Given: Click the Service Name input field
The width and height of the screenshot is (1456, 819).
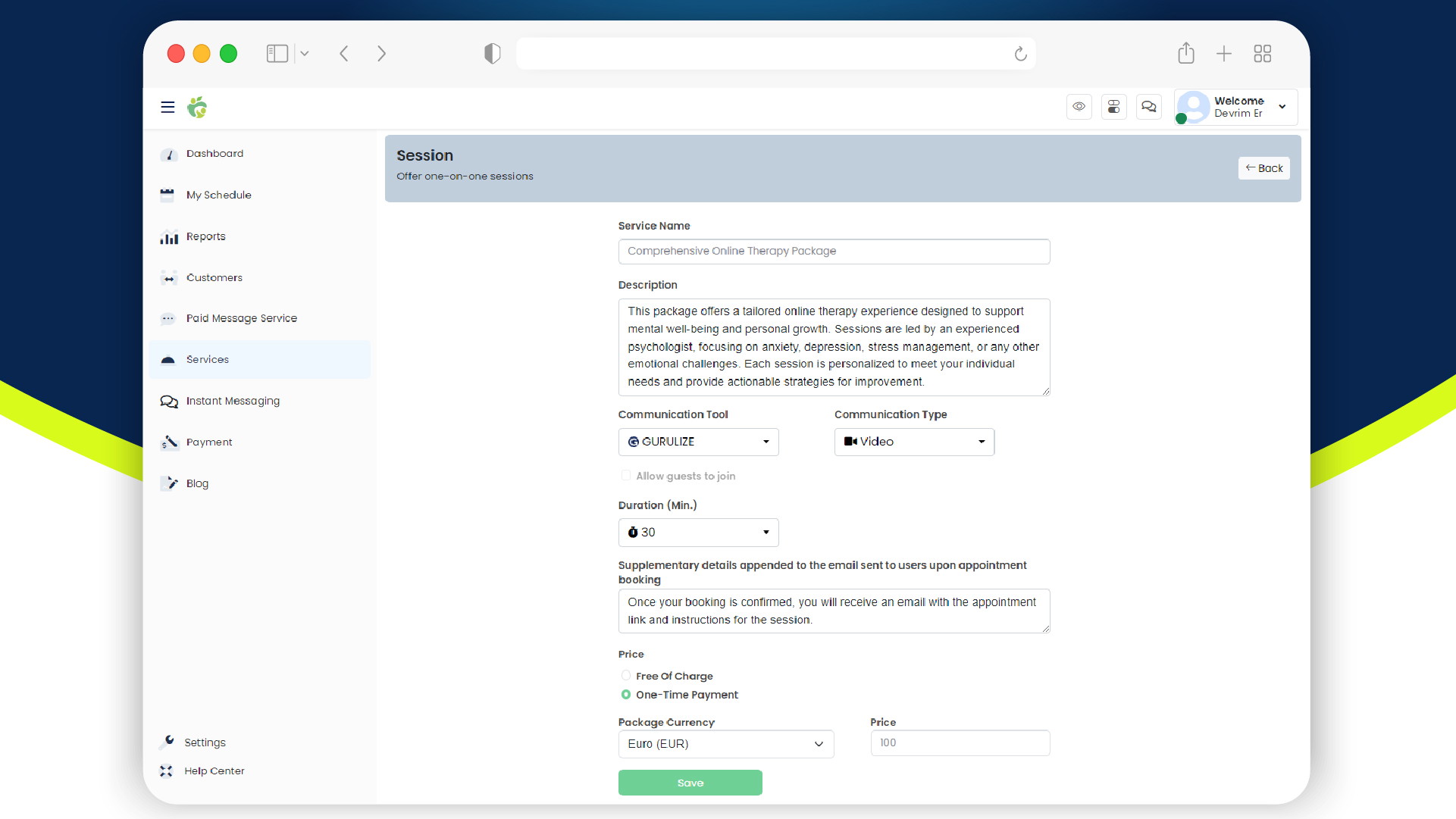Looking at the screenshot, I should click(x=834, y=251).
